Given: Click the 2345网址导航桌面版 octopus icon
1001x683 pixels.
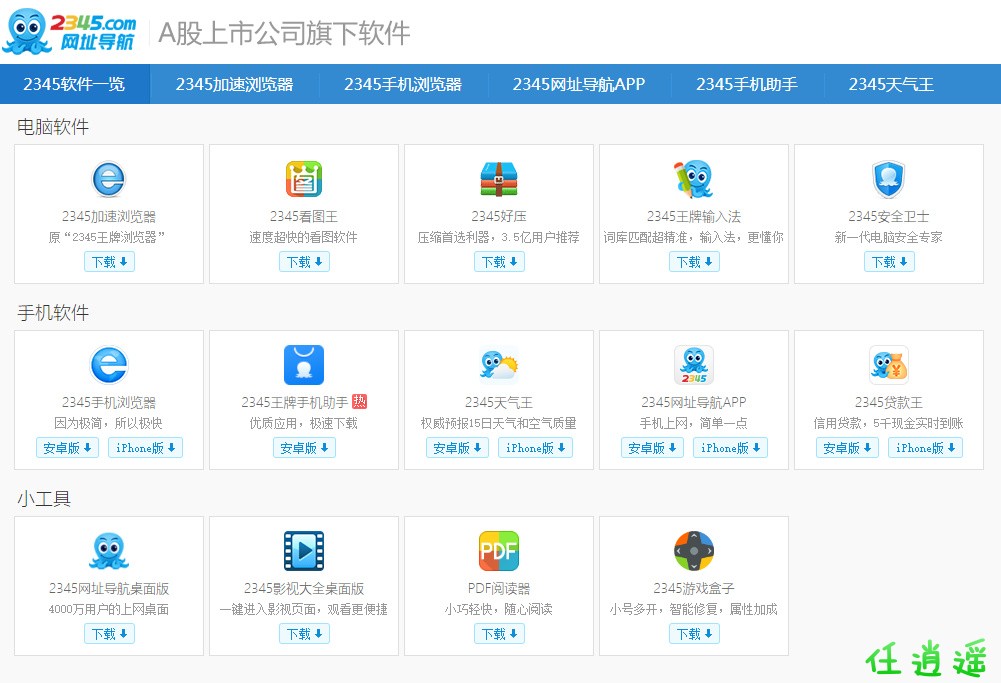Looking at the screenshot, I should tap(109, 551).
